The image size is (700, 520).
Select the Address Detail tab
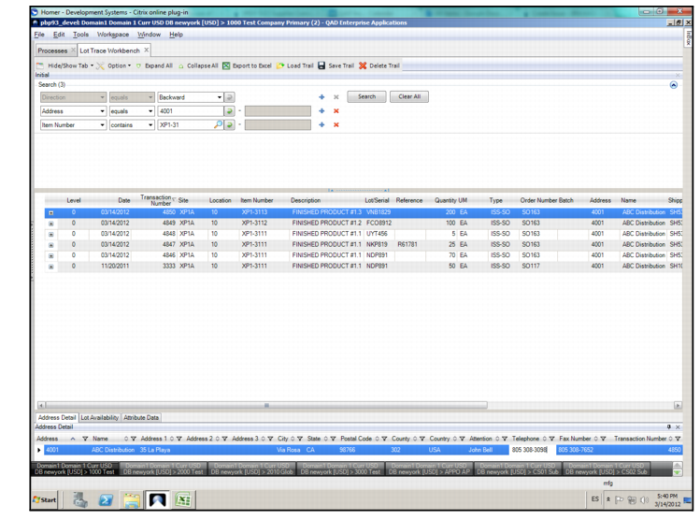coord(57,418)
